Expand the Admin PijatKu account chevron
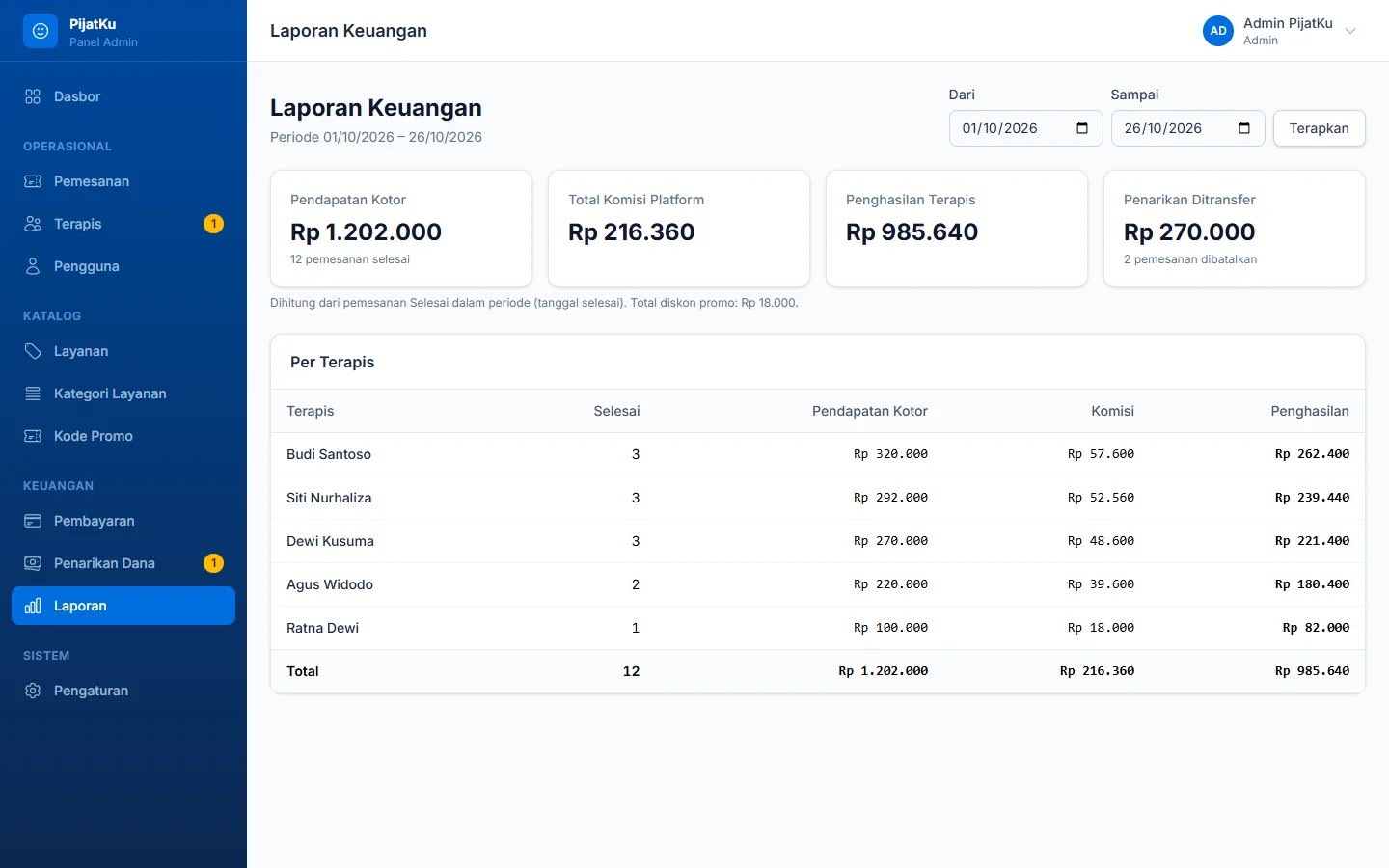The image size is (1389, 868). [1350, 31]
